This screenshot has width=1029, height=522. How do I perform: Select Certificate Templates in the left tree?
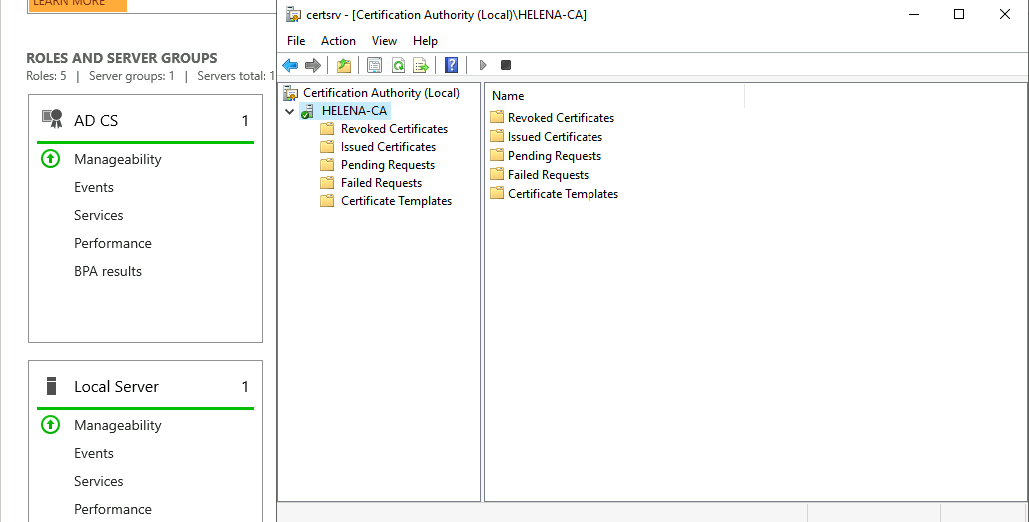(396, 201)
